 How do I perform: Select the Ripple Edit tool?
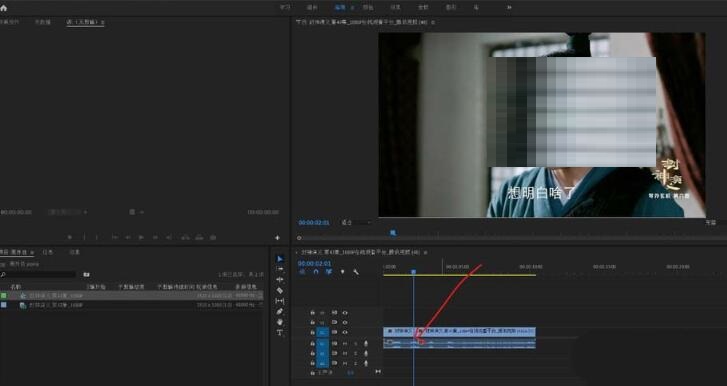280,280
